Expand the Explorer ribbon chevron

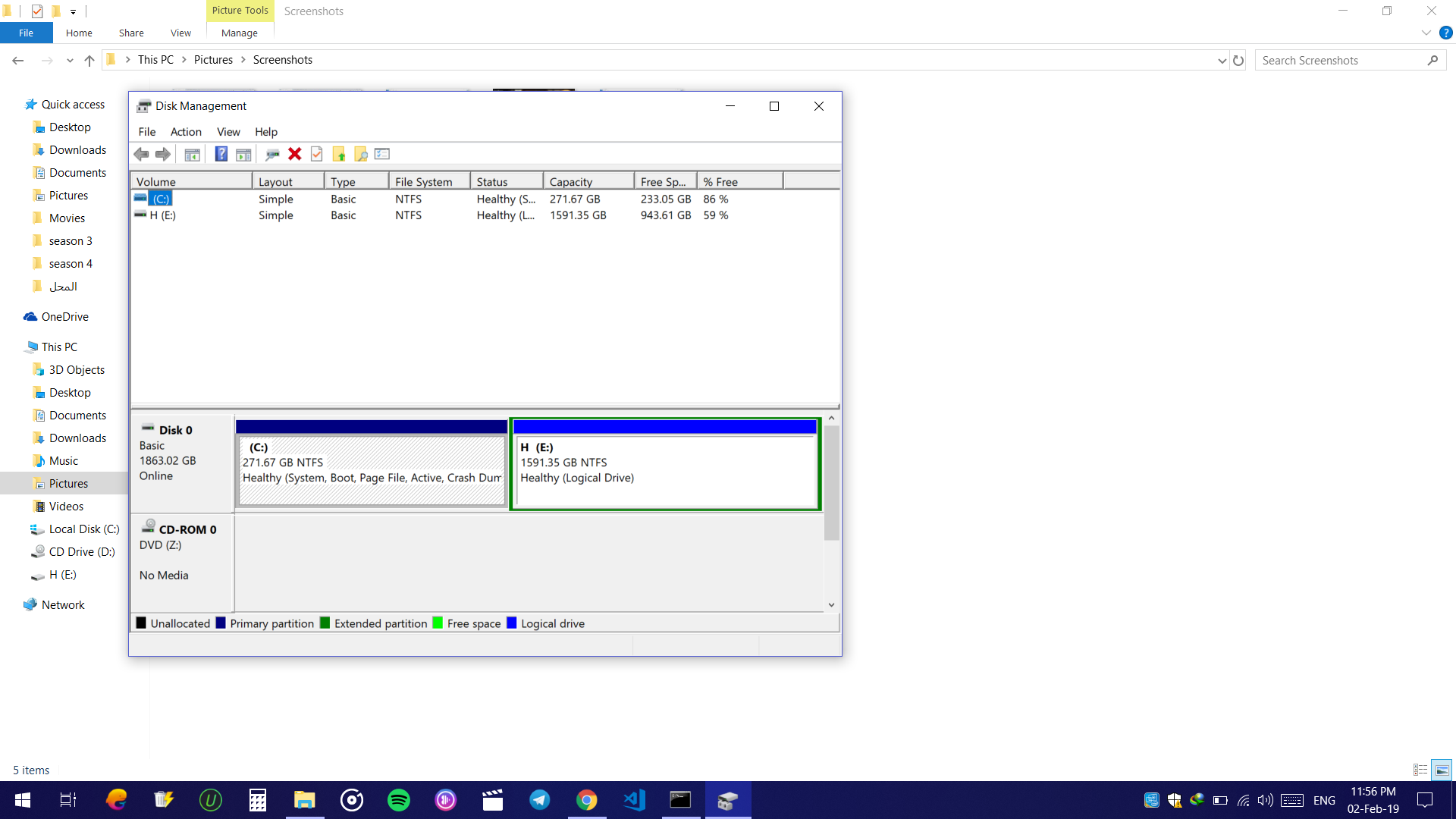(x=1426, y=33)
